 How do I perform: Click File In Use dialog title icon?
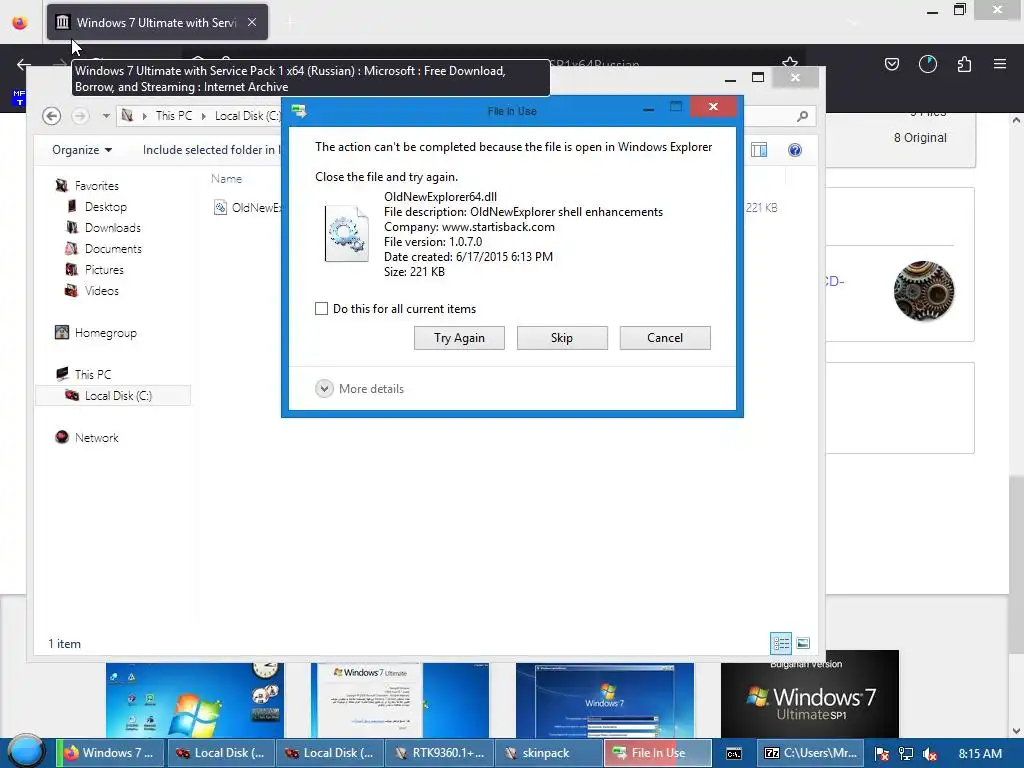pyautogui.click(x=300, y=111)
